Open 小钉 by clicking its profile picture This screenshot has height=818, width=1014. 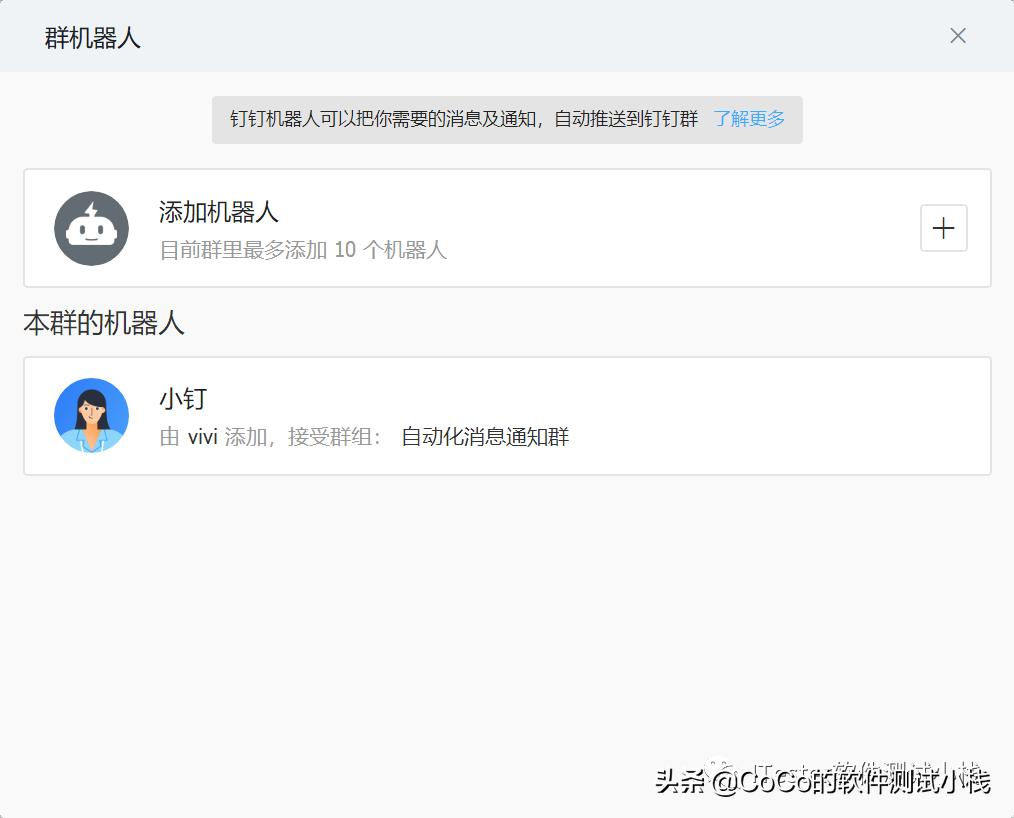[91, 415]
